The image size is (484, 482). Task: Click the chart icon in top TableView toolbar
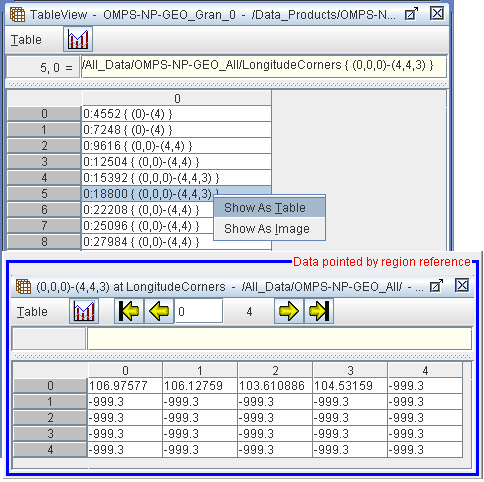pyautogui.click(x=78, y=39)
